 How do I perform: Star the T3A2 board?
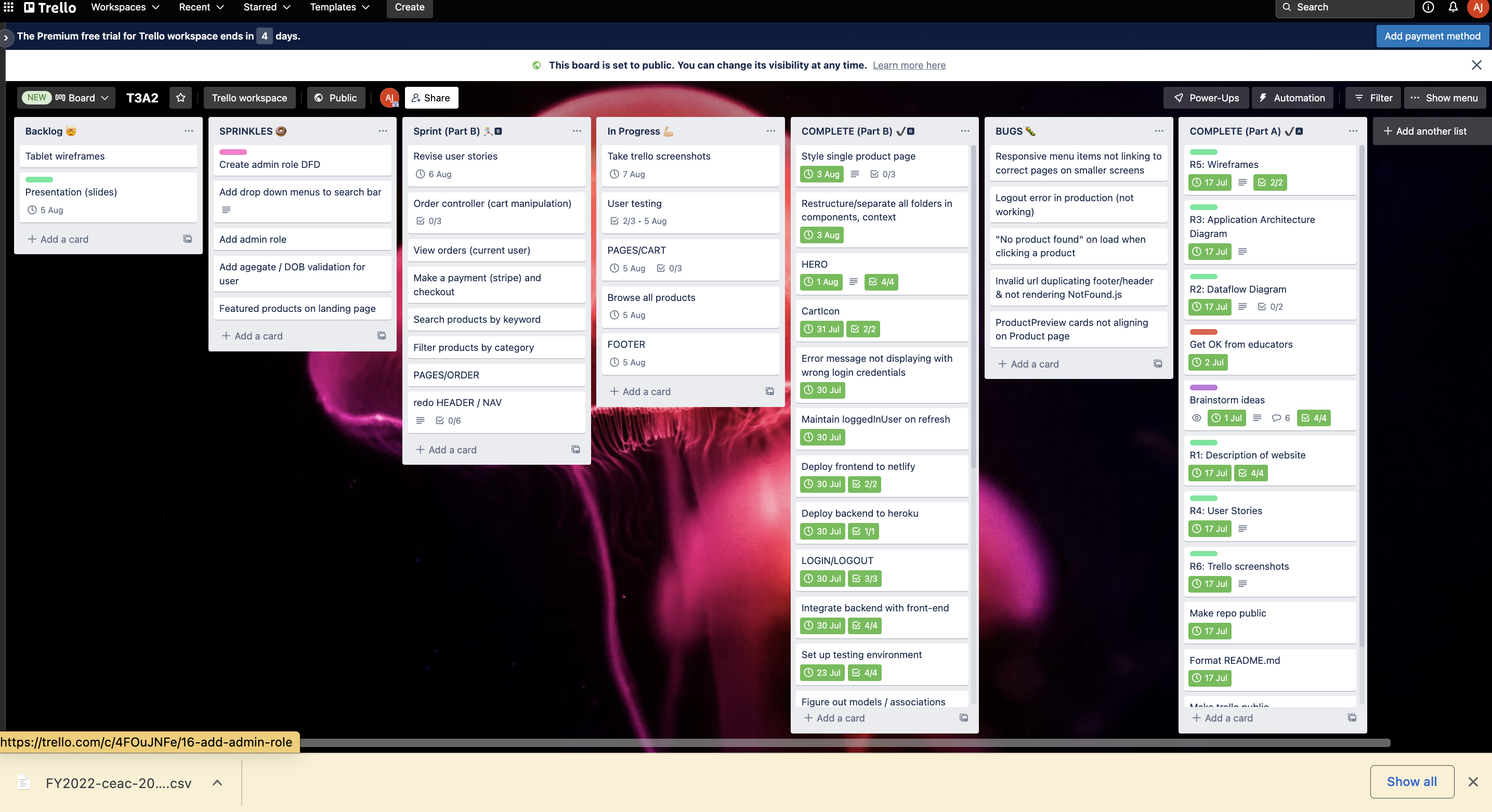[181, 98]
